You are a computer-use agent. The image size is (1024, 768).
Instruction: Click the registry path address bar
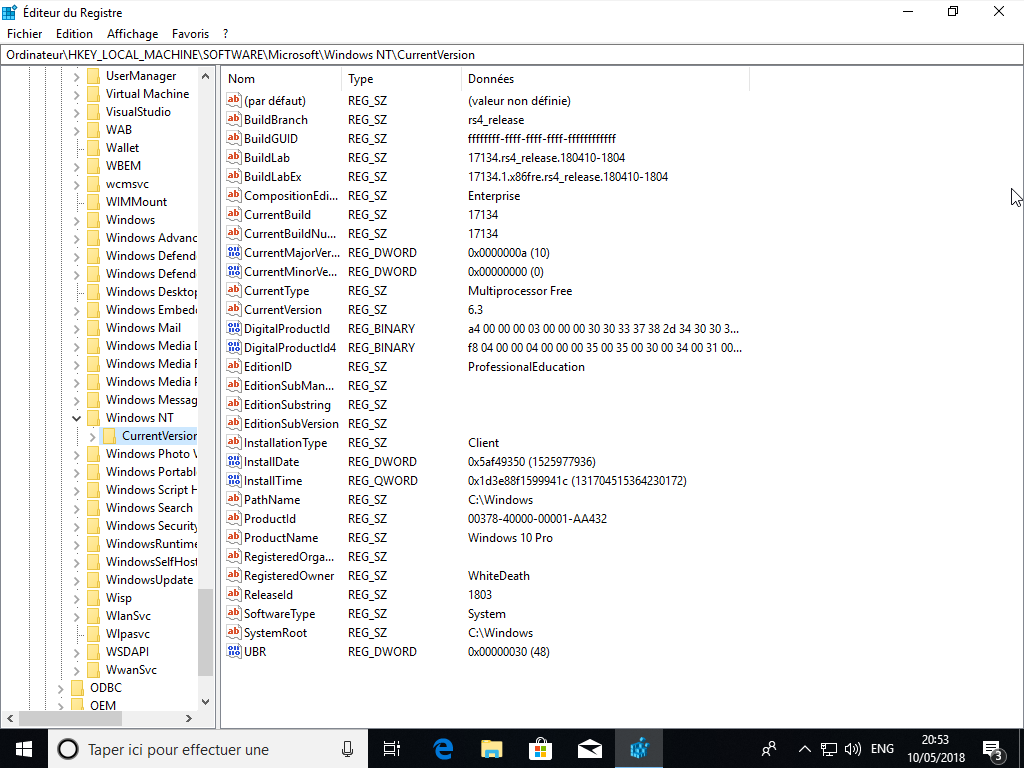click(512, 55)
